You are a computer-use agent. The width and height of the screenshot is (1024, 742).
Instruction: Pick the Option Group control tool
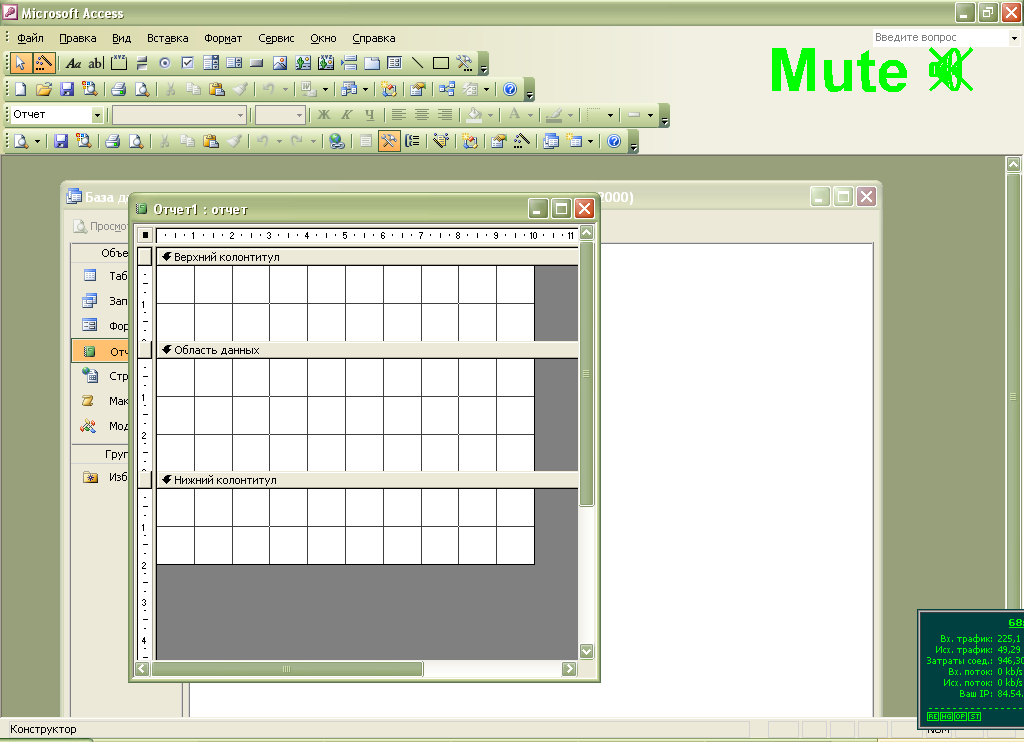click(x=119, y=63)
